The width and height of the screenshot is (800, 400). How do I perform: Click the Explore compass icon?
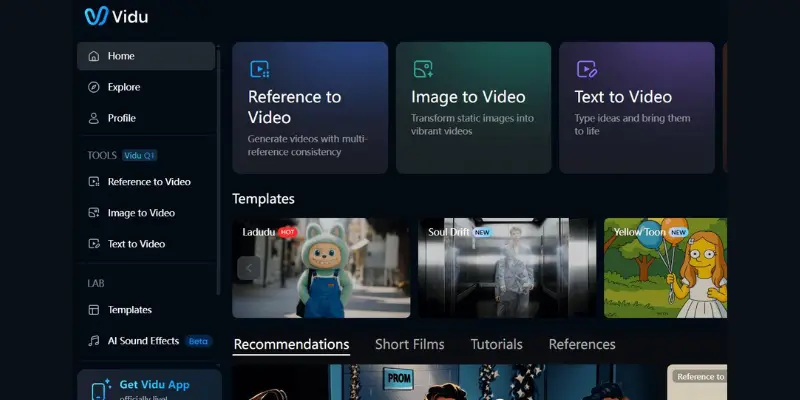[x=94, y=87]
